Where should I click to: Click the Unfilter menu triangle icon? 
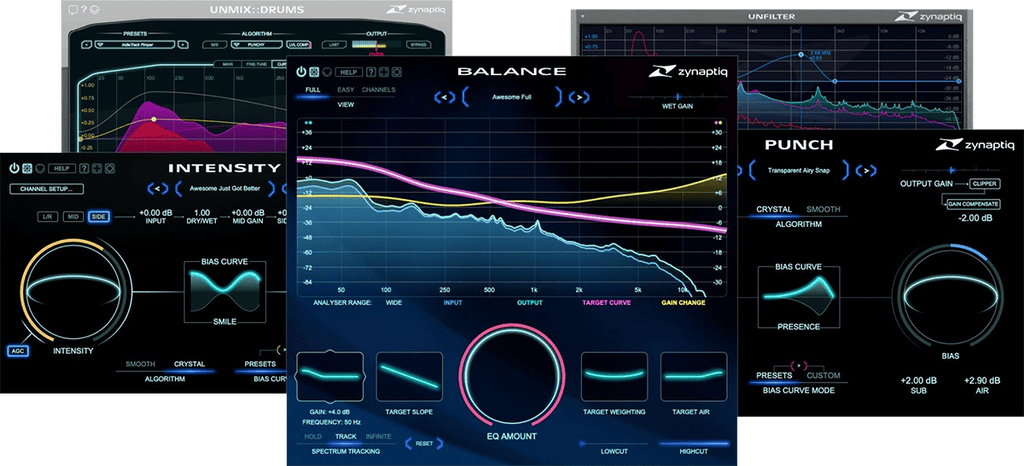583,16
